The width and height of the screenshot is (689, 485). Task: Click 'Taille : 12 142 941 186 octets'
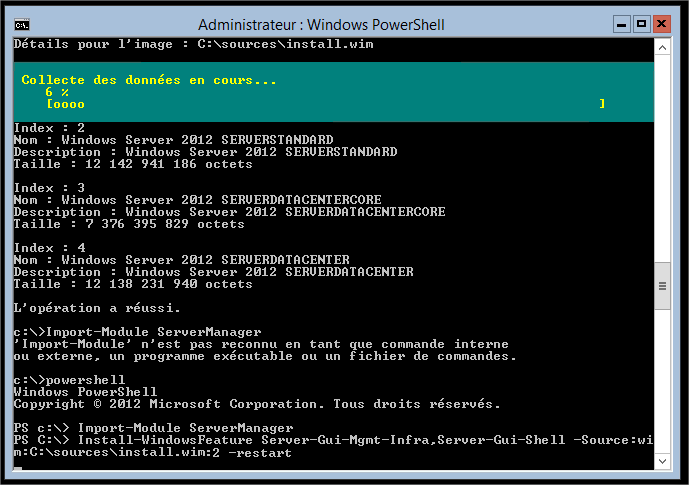pos(133,164)
